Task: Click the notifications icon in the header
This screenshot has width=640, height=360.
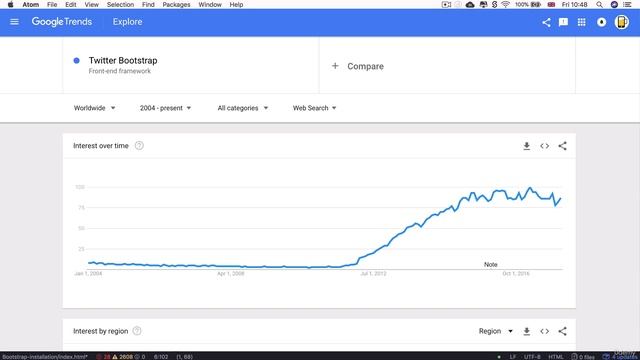Action: pos(602,22)
